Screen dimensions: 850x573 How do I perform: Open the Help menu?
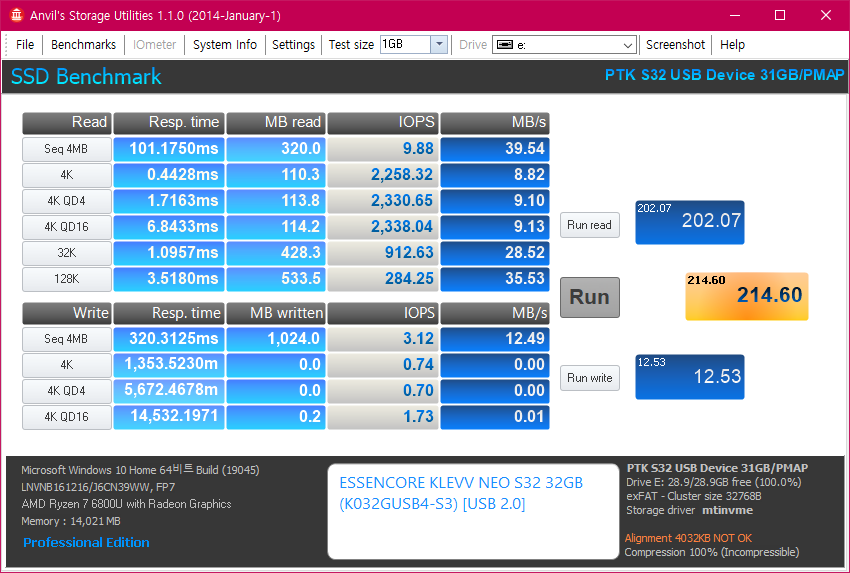732,44
